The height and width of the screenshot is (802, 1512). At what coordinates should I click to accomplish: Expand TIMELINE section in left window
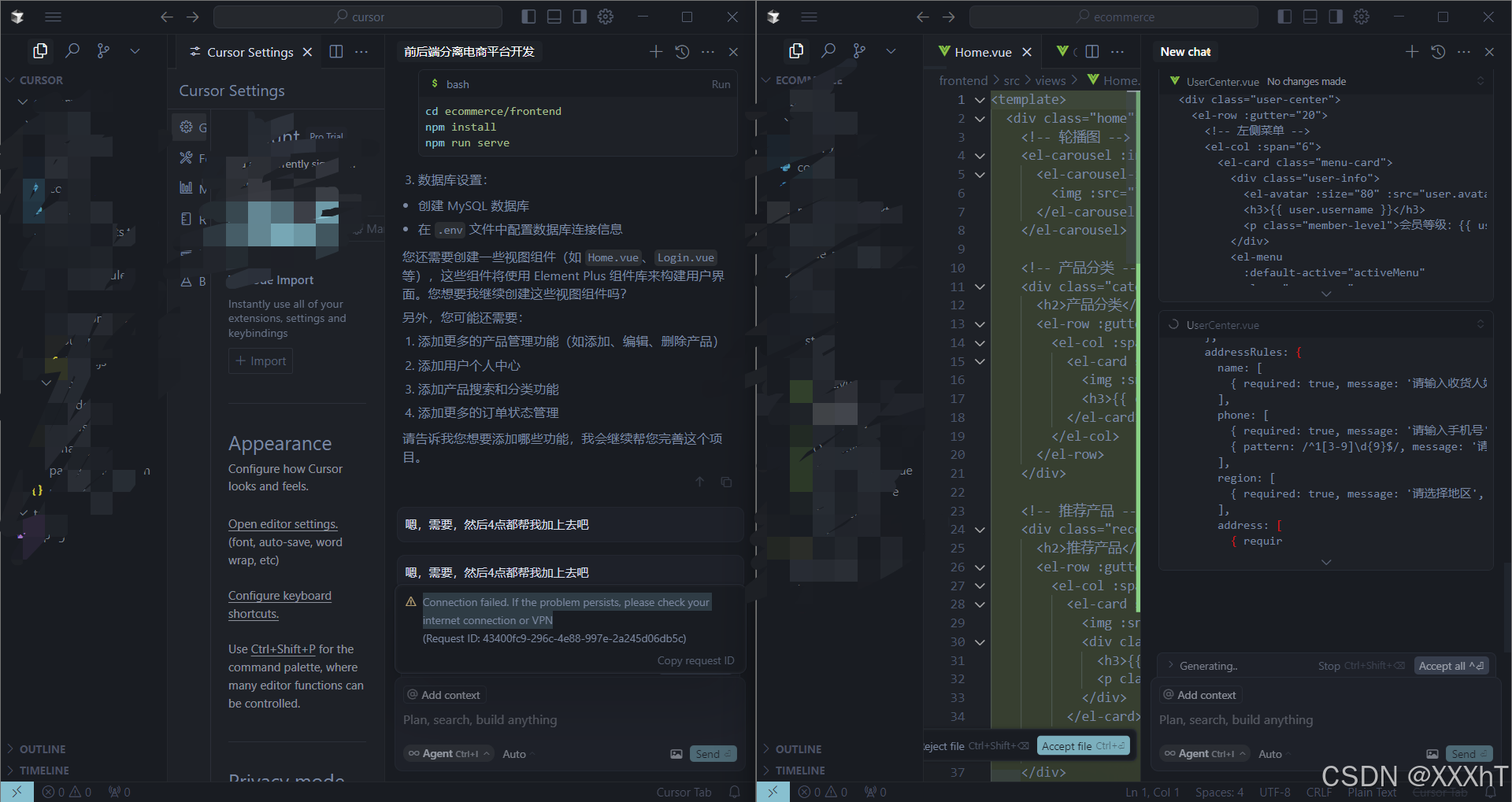tap(44, 771)
